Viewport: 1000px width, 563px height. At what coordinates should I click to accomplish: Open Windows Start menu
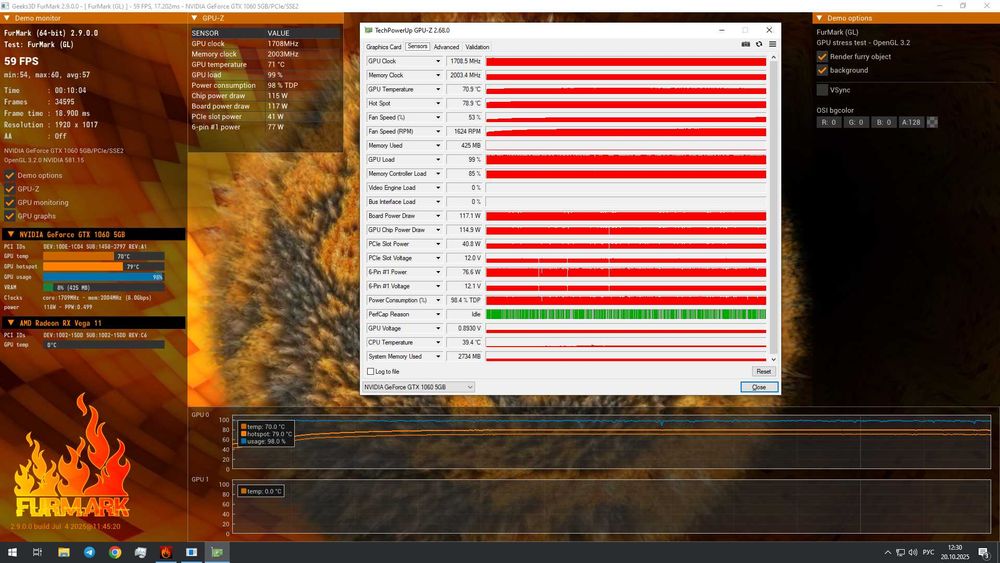click(x=12, y=552)
